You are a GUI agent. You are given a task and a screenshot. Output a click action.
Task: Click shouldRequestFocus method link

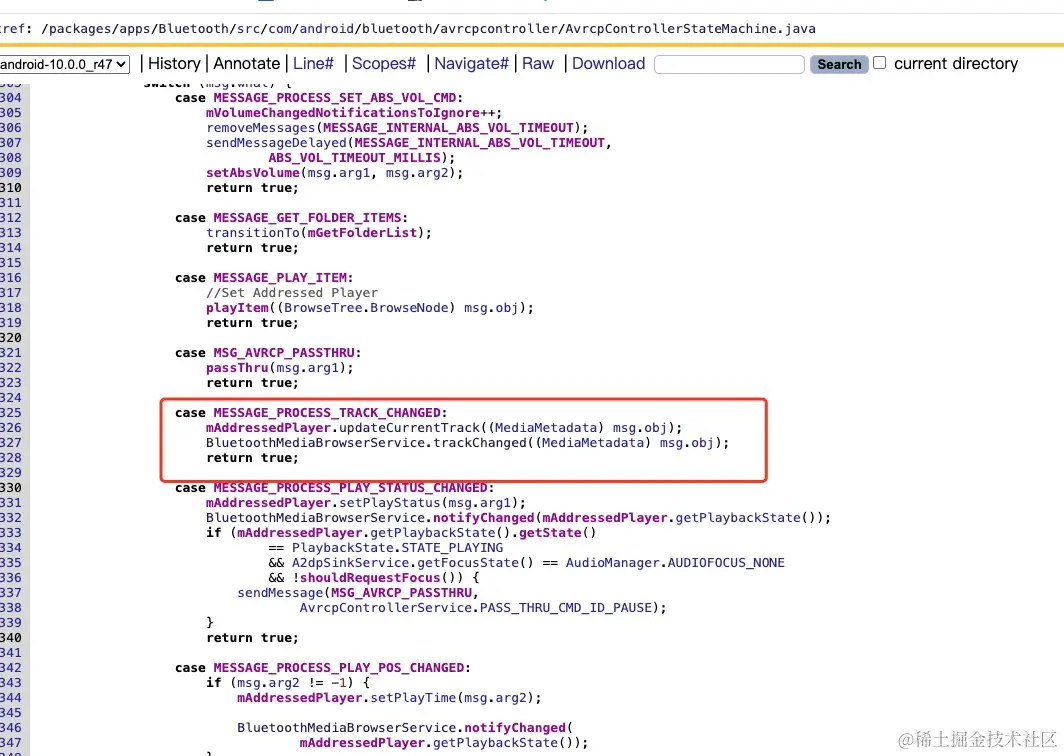[370, 578]
